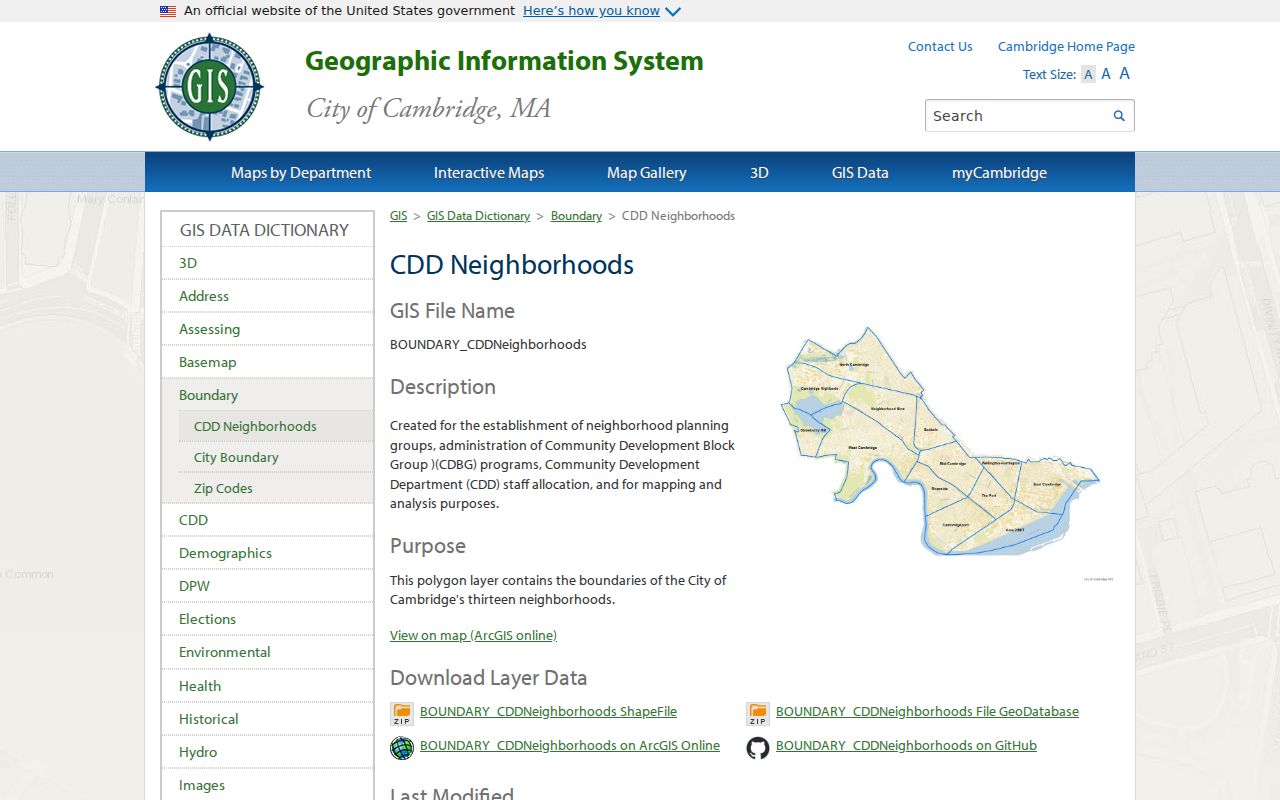Image resolution: width=1280 pixels, height=800 pixels.
Task: Expand the government banner chevron
Action: 673,12
